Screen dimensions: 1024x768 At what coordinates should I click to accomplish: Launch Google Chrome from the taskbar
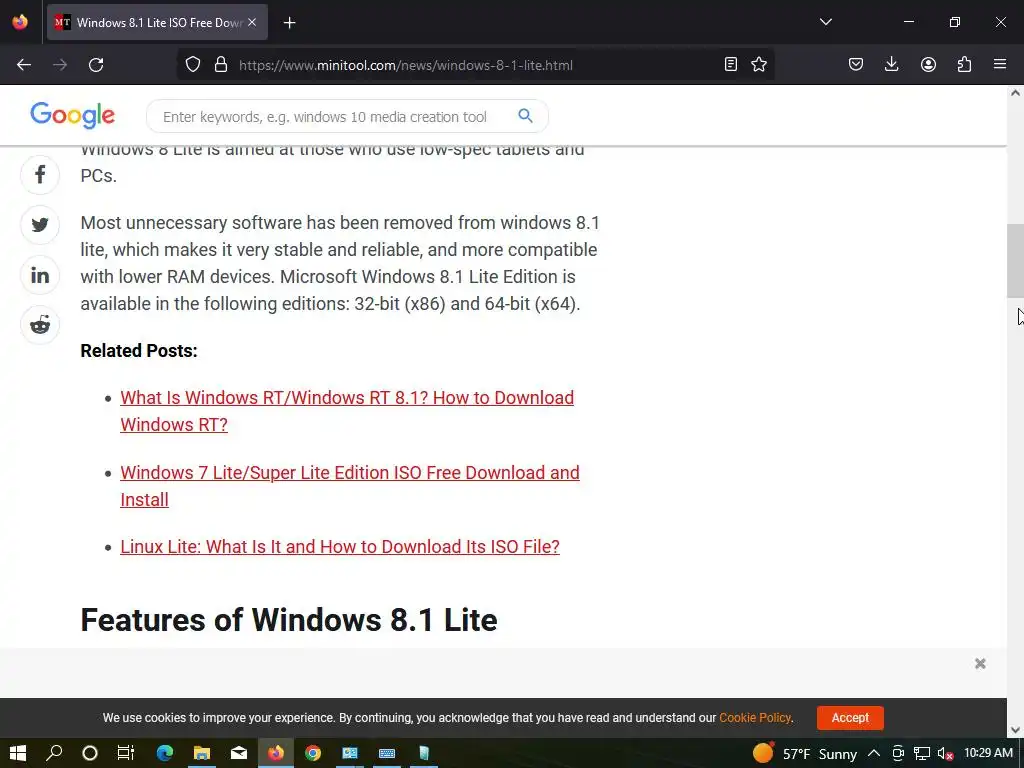pos(313,753)
